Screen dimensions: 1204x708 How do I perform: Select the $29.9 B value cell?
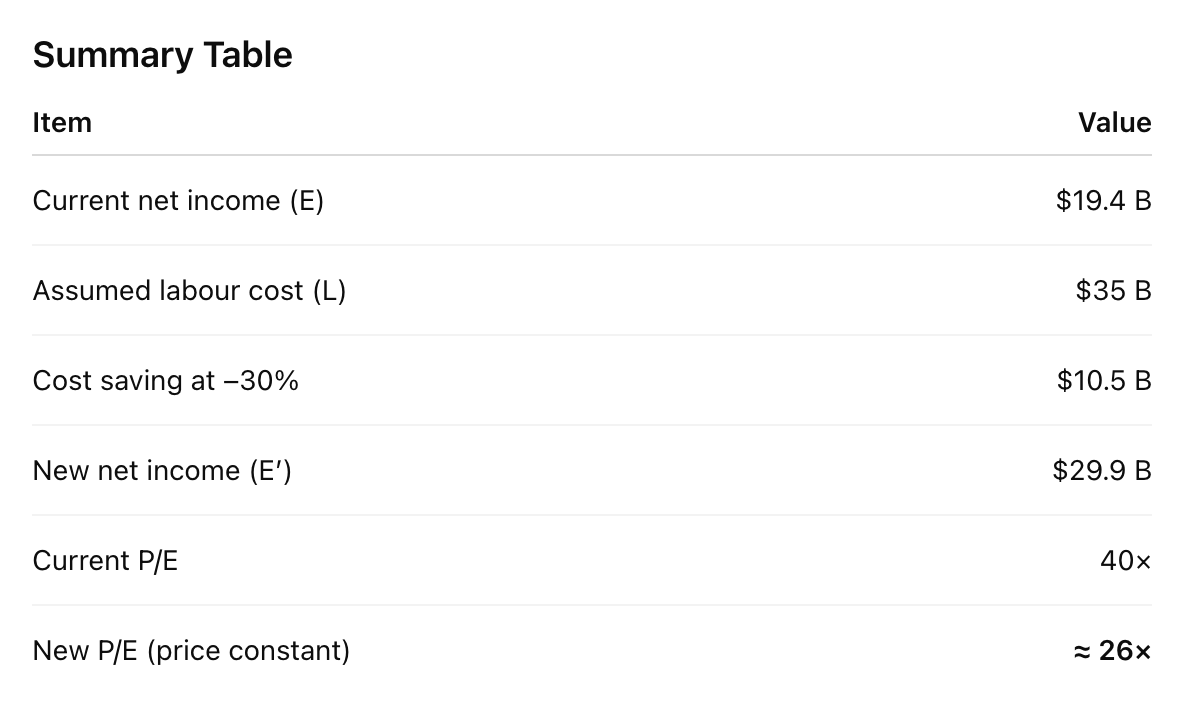pyautogui.click(x=1102, y=471)
